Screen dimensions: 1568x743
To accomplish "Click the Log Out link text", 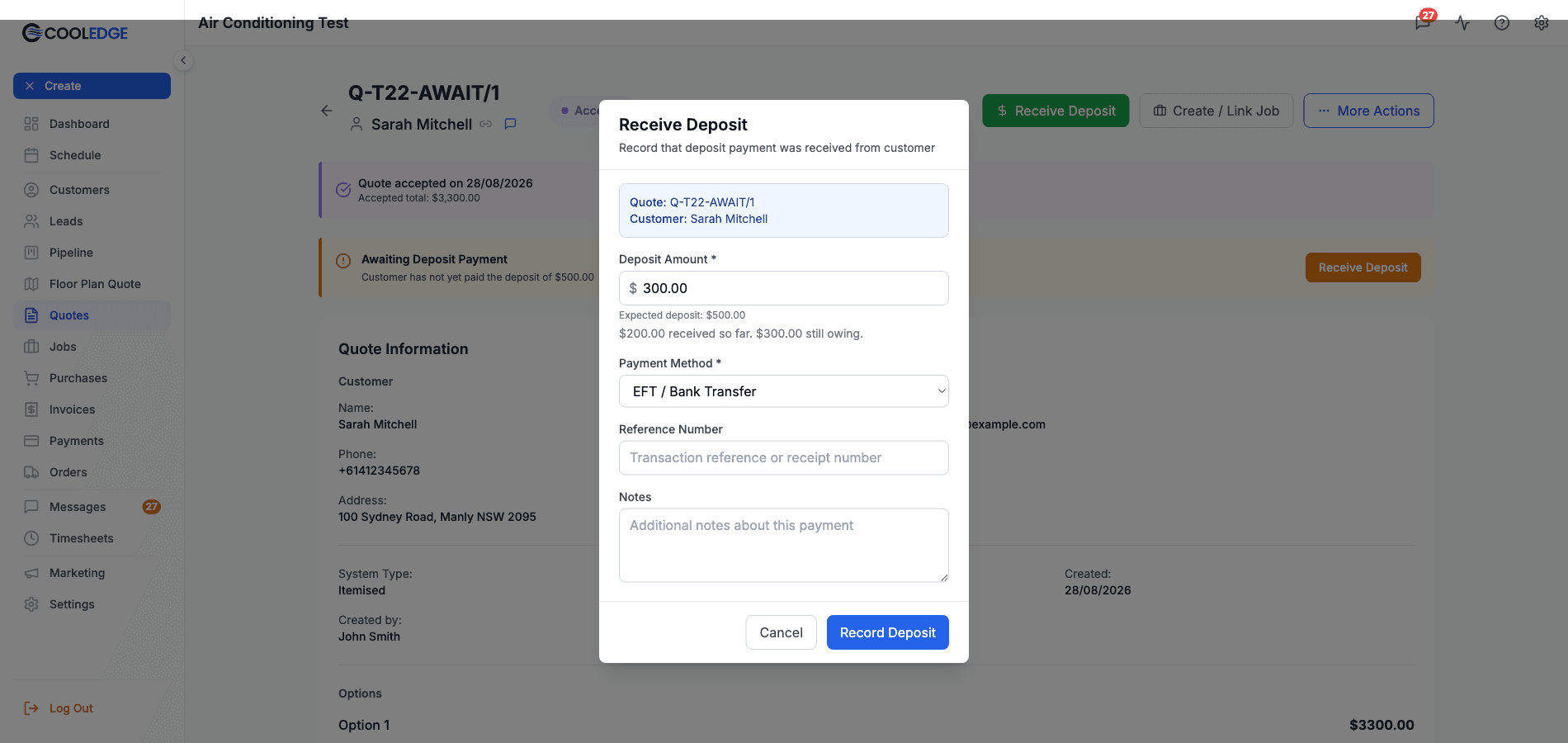I will click(71, 708).
